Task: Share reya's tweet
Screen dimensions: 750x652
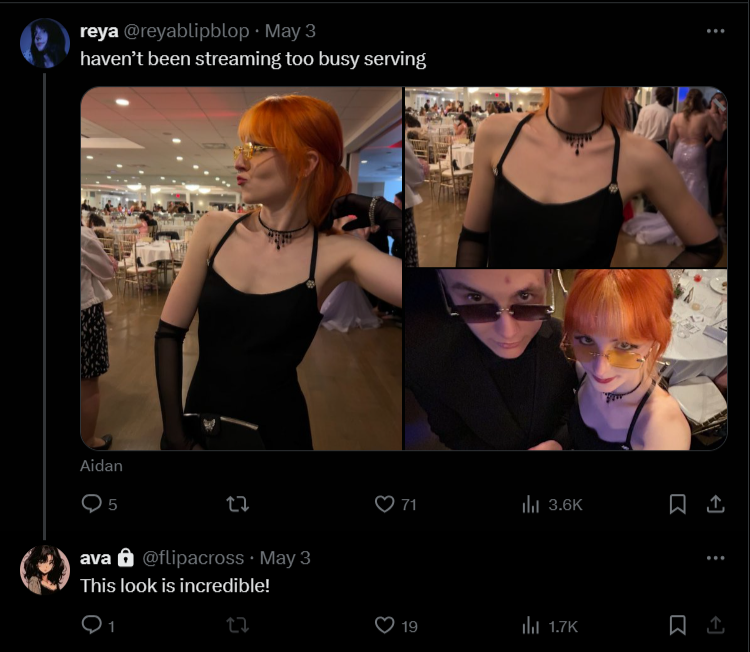Action: (x=715, y=504)
